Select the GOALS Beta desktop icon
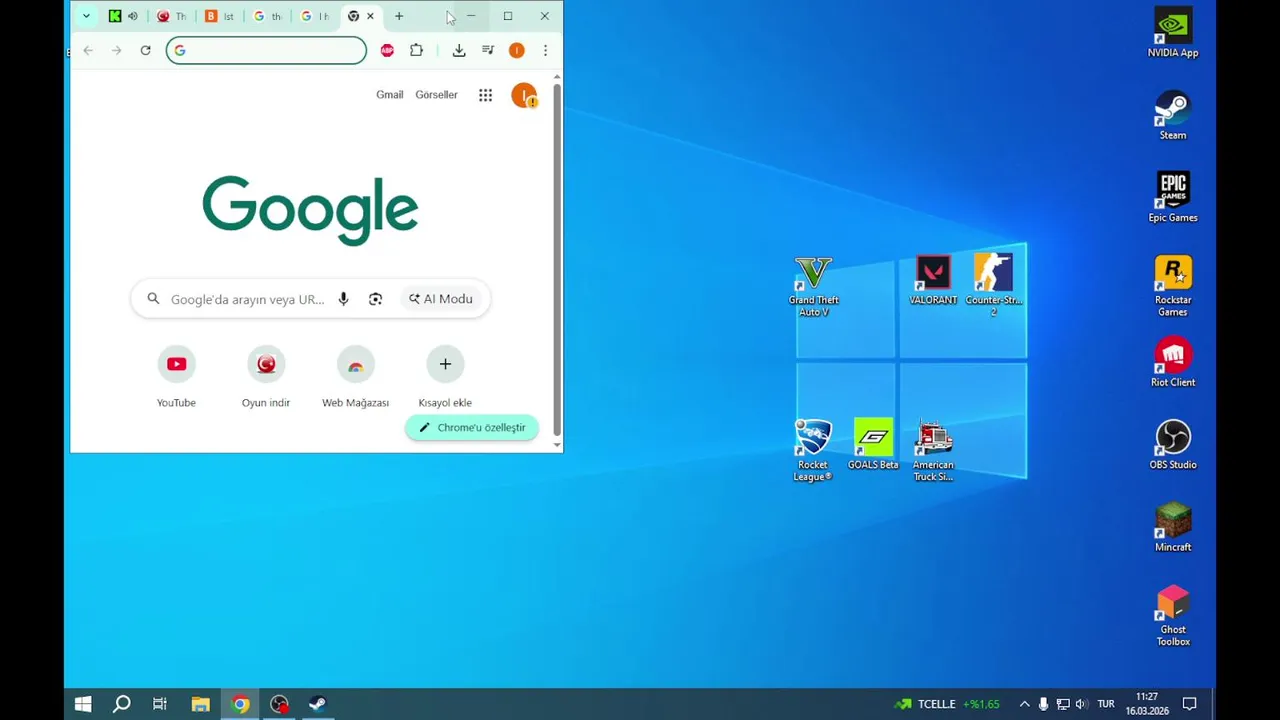This screenshot has height=720, width=1280. click(873, 445)
